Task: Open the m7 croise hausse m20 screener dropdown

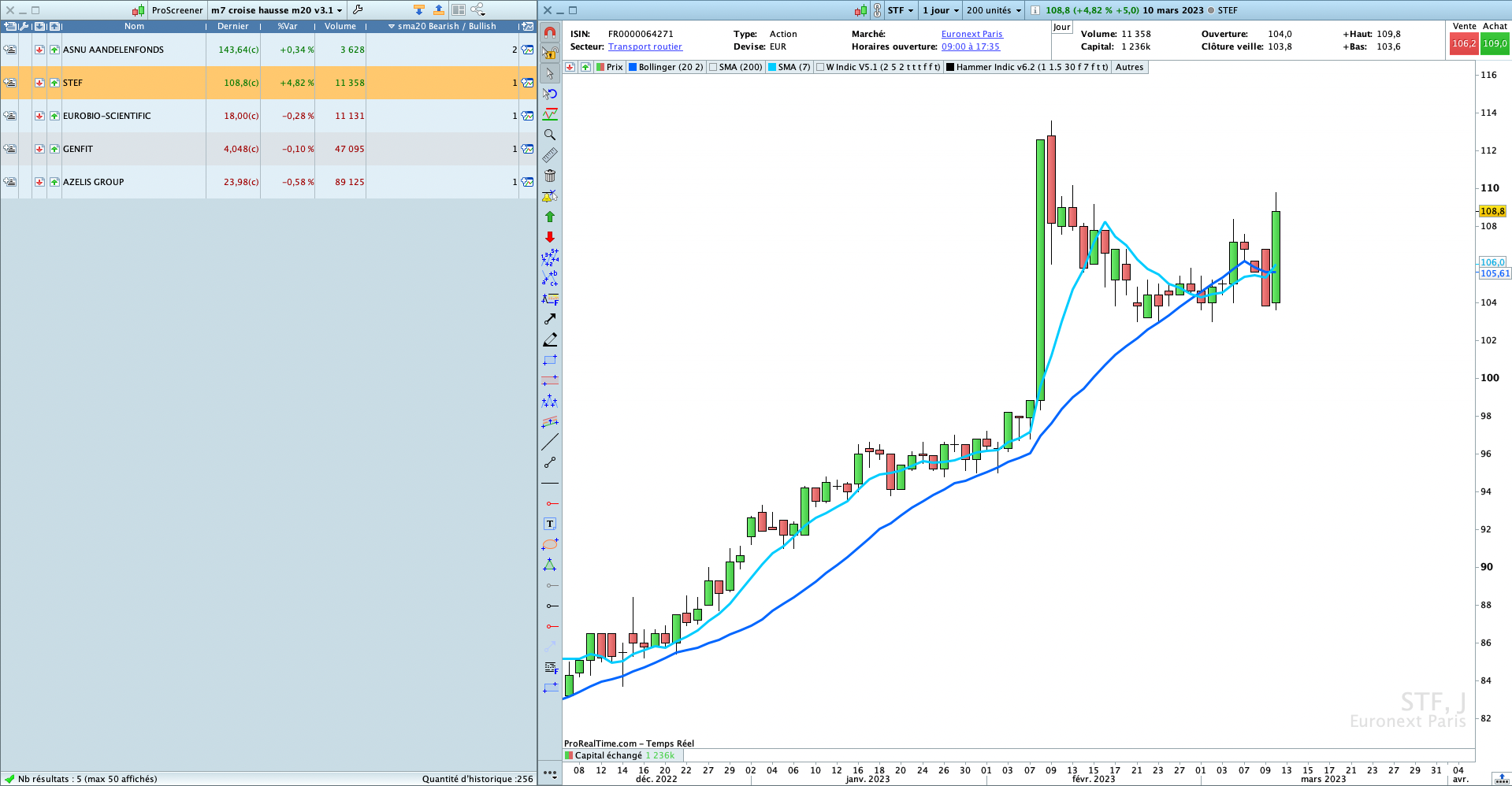Action: [277, 10]
